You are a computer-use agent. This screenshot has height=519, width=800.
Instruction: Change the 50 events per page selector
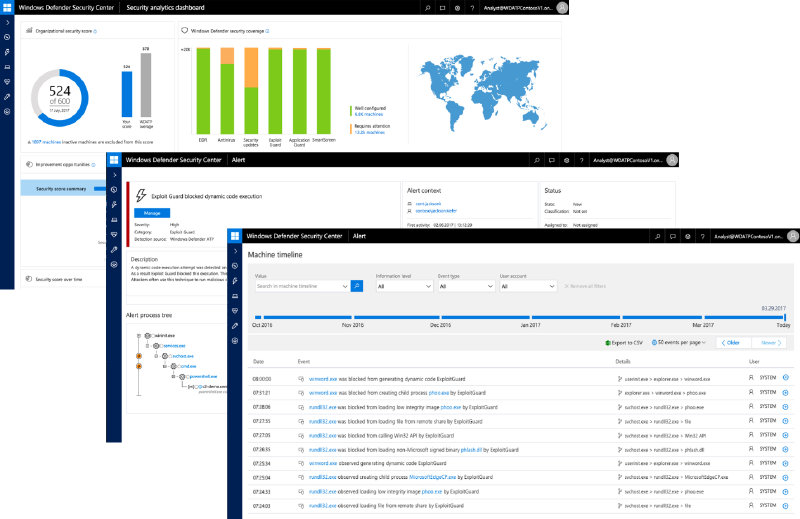(678, 342)
